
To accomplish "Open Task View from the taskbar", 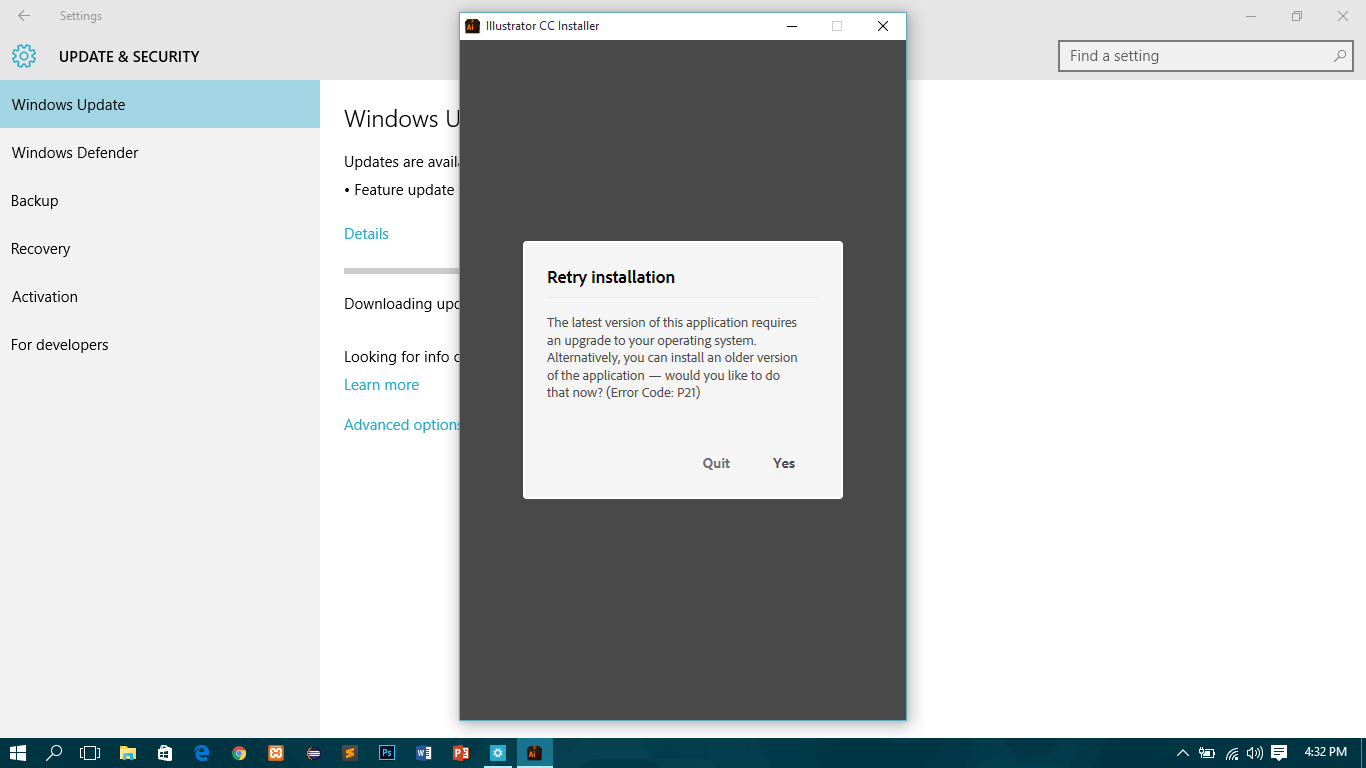I will [x=90, y=753].
